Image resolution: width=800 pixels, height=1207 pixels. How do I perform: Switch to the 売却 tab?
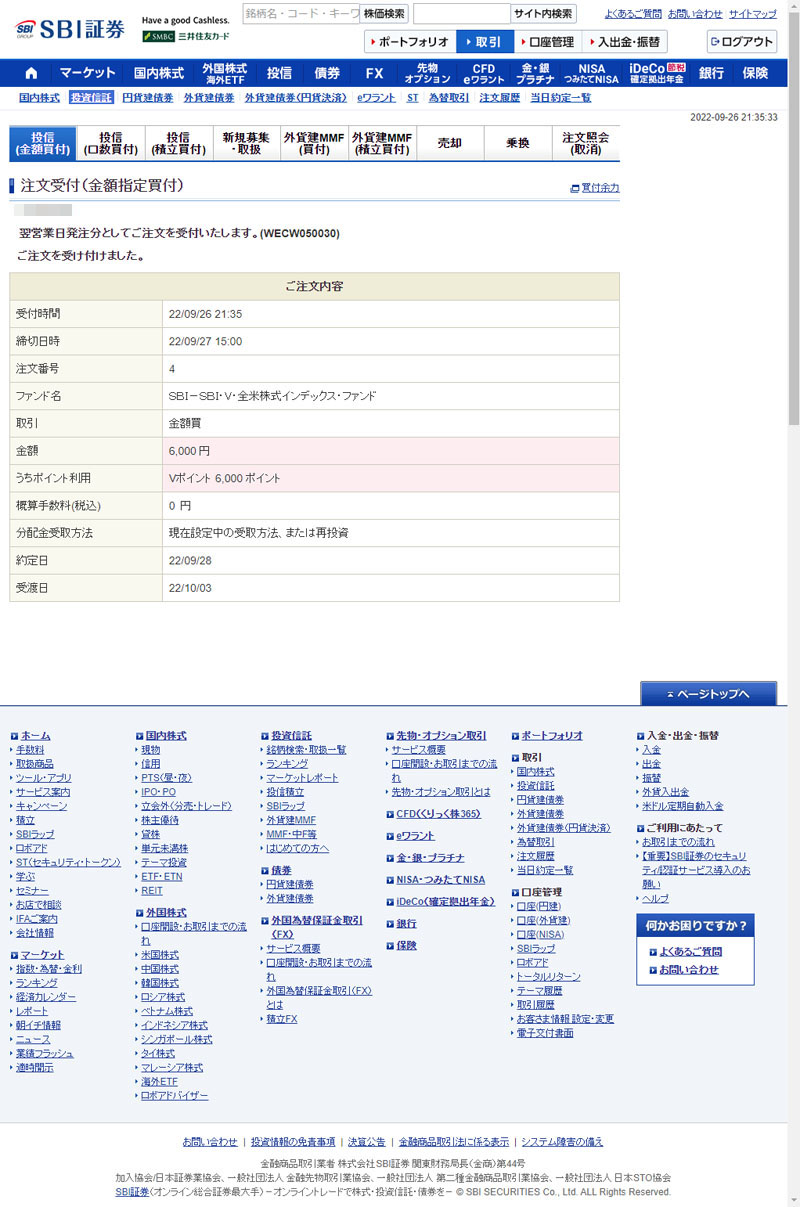(450, 144)
